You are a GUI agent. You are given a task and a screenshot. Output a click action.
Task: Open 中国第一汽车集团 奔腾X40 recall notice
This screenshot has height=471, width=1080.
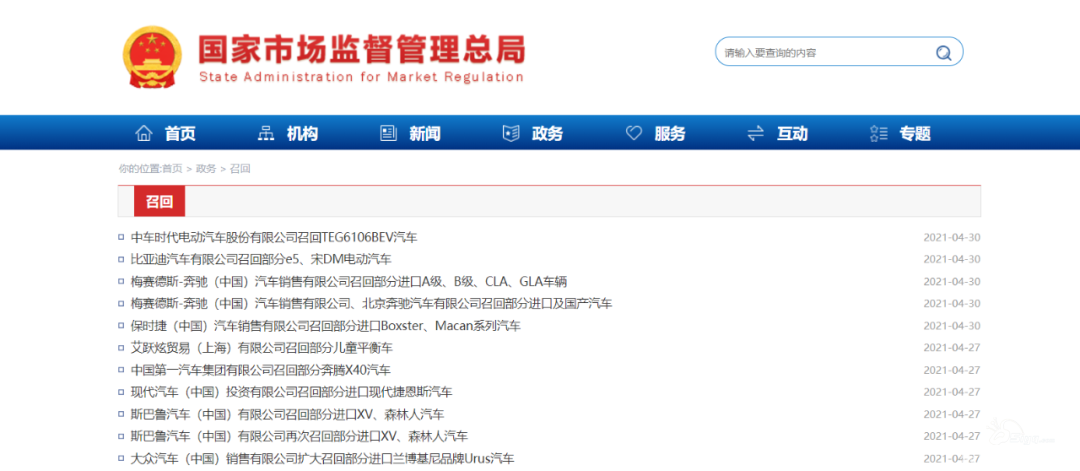click(260, 370)
